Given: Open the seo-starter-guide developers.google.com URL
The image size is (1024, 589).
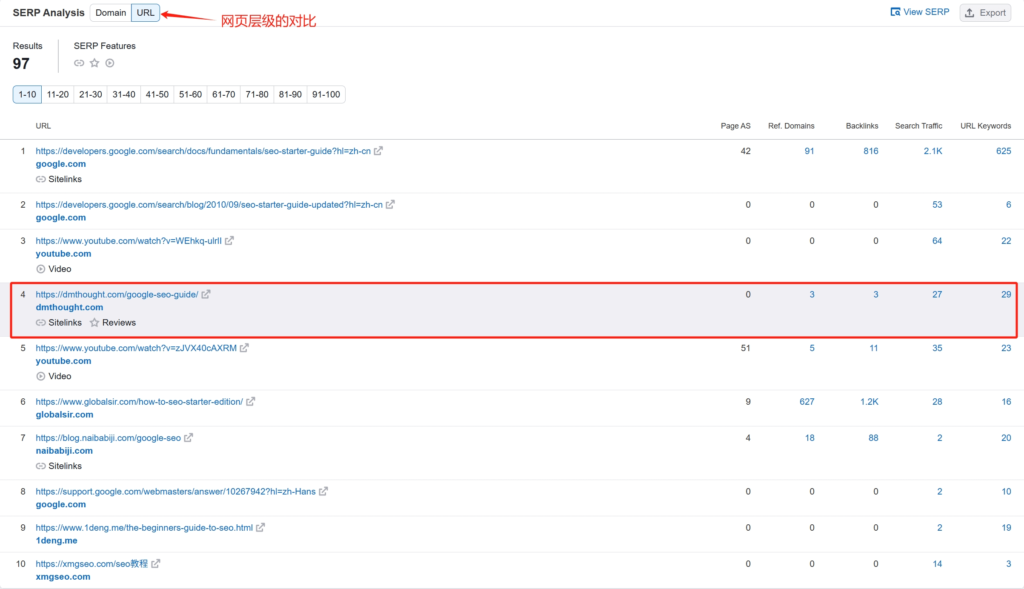Looking at the screenshot, I should pyautogui.click(x=203, y=151).
